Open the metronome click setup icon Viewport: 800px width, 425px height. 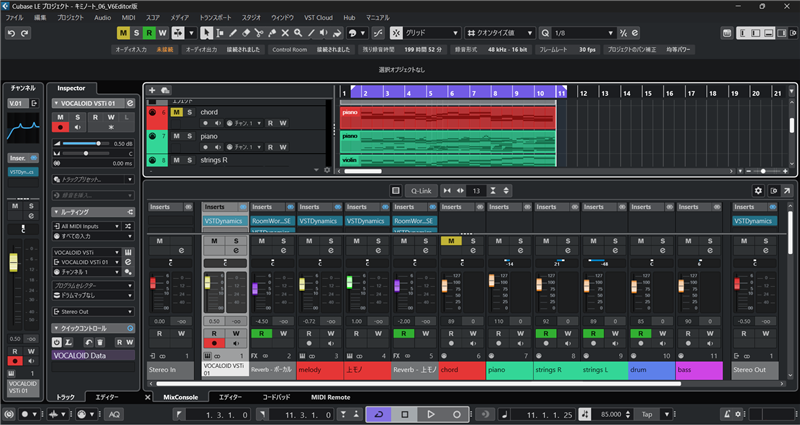pos(738,414)
